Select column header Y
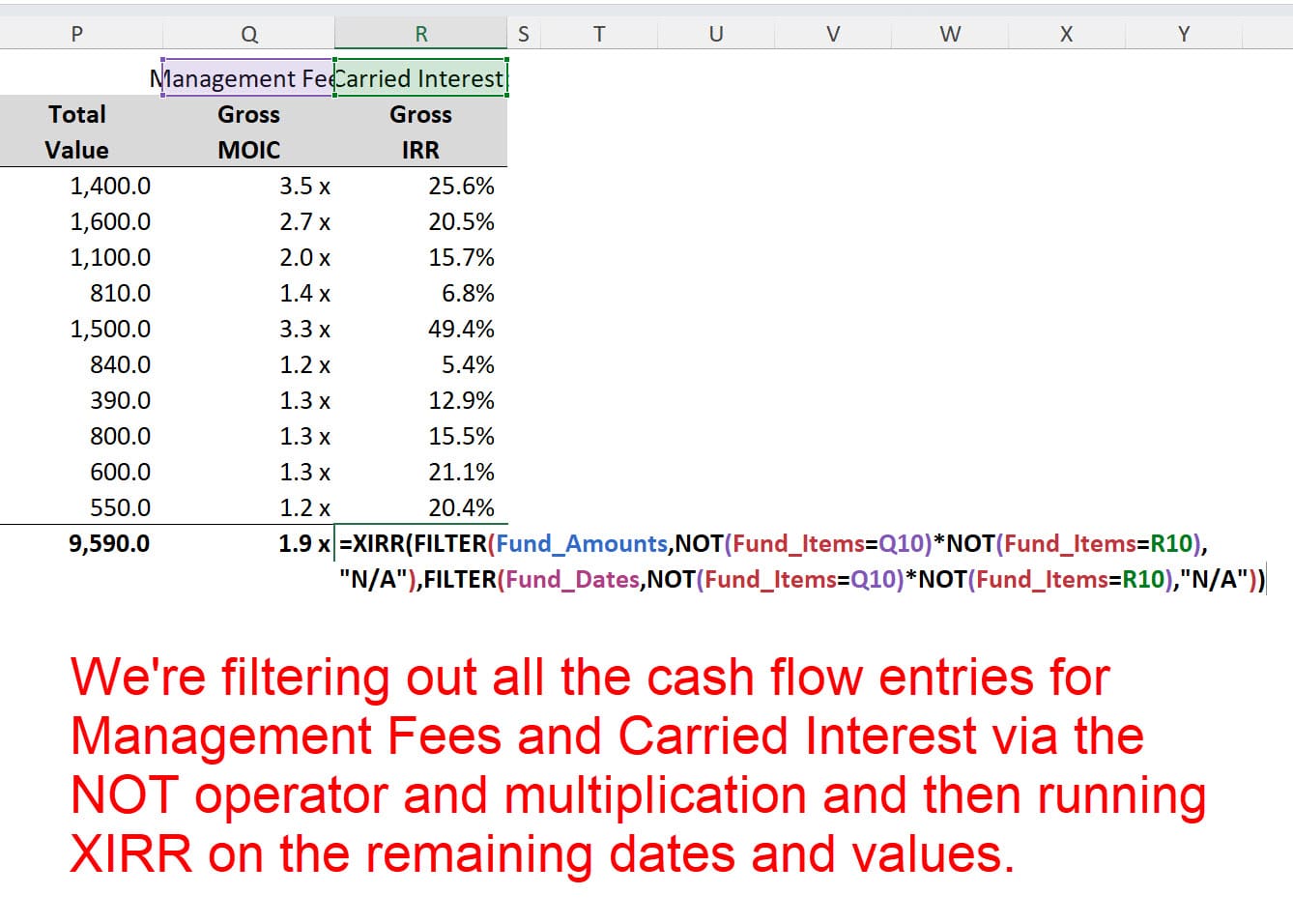This screenshot has height=924, width=1293. pyautogui.click(x=1183, y=33)
